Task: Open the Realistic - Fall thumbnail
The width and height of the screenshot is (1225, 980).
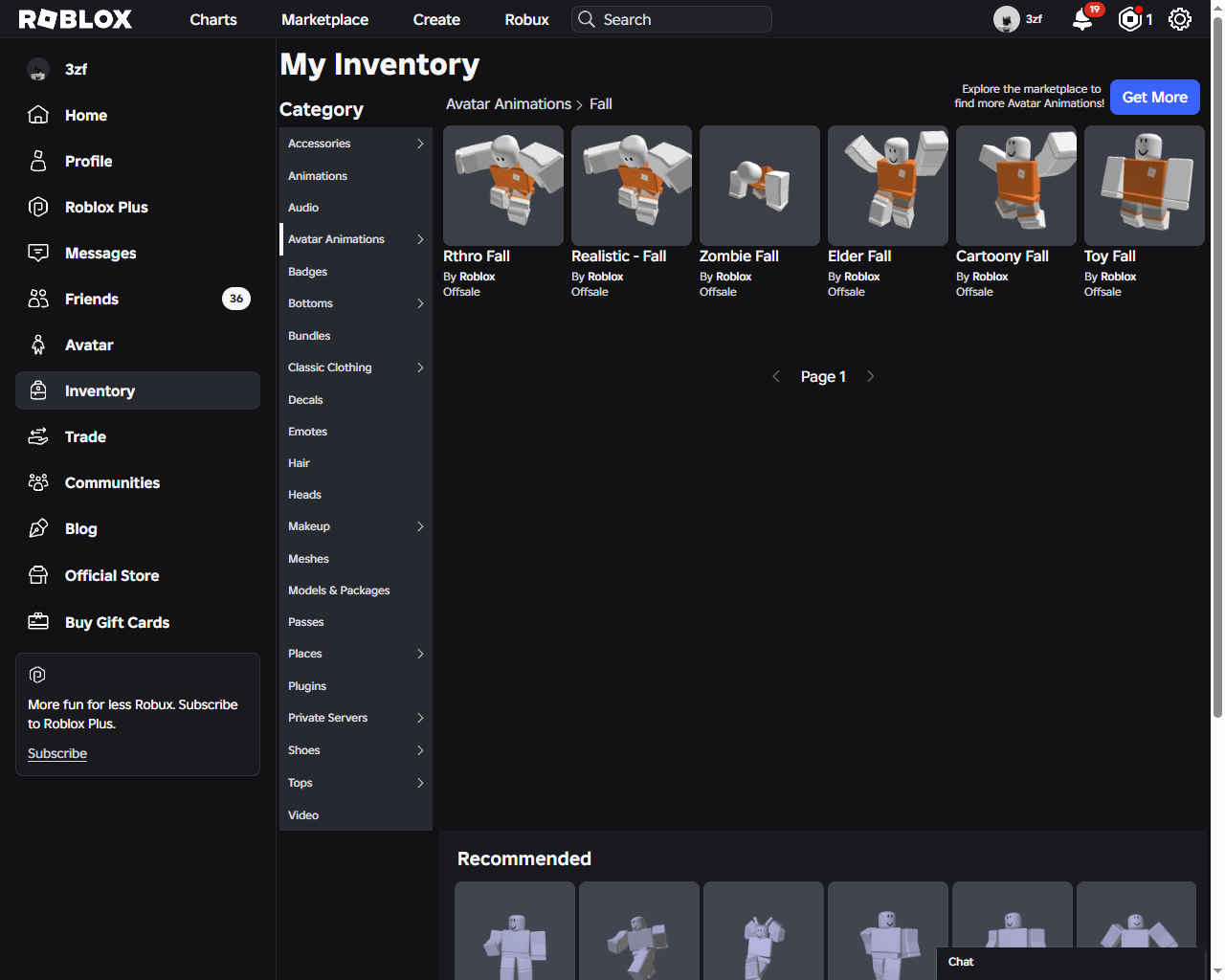Action: [x=632, y=186]
